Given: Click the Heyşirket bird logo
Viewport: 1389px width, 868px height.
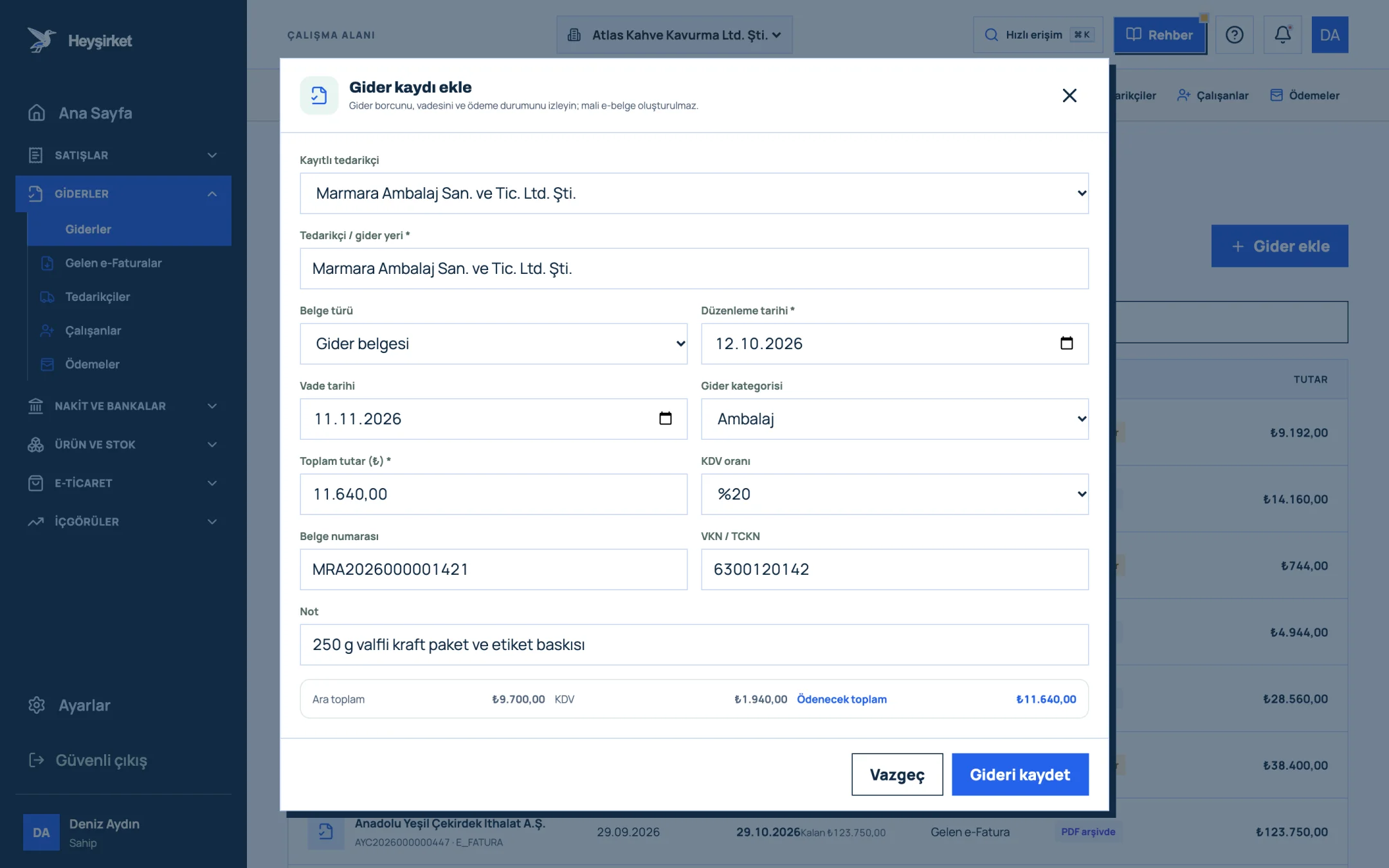Looking at the screenshot, I should pyautogui.click(x=42, y=40).
